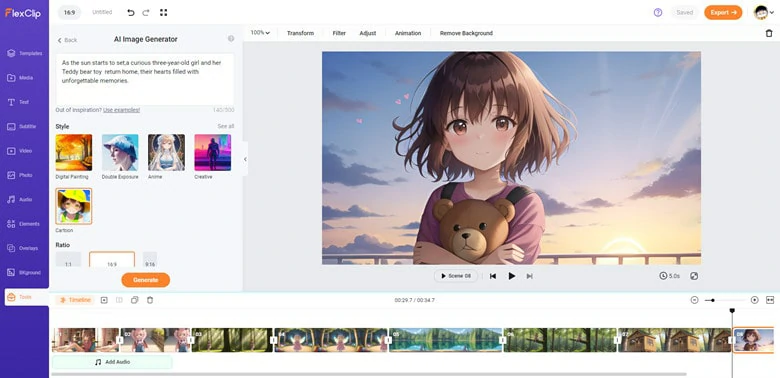Image resolution: width=780 pixels, height=378 pixels.
Task: Open the Filter menu item
Action: [x=339, y=33]
